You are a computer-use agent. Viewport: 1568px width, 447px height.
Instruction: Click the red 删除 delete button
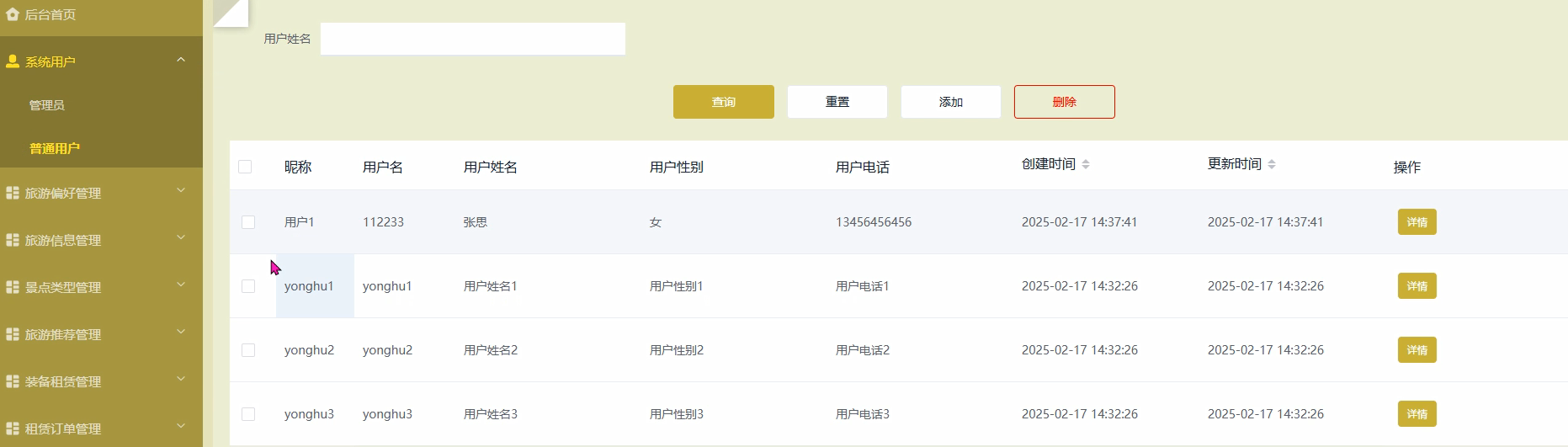pos(1065,102)
